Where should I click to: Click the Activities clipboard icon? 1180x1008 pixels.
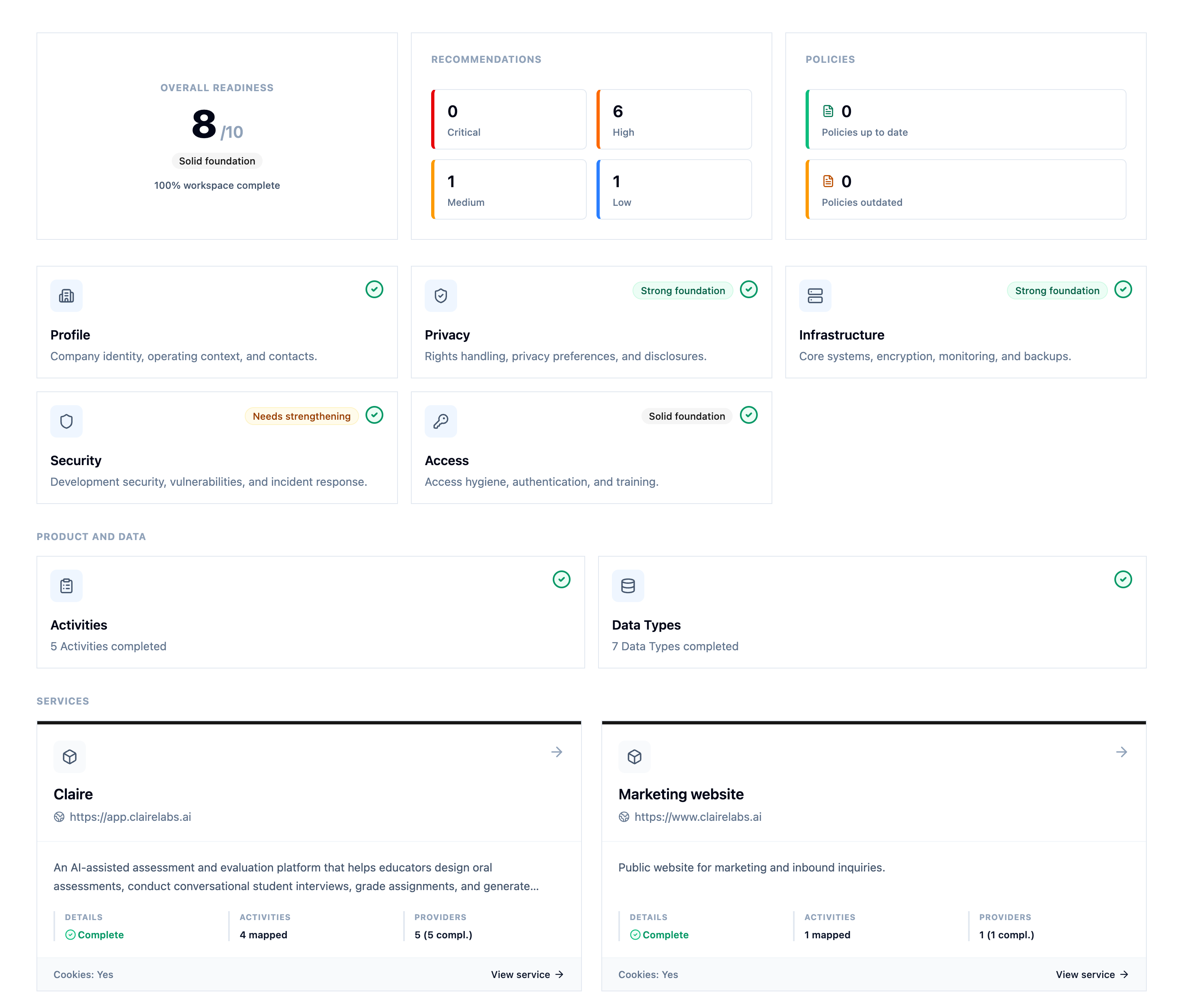66,585
